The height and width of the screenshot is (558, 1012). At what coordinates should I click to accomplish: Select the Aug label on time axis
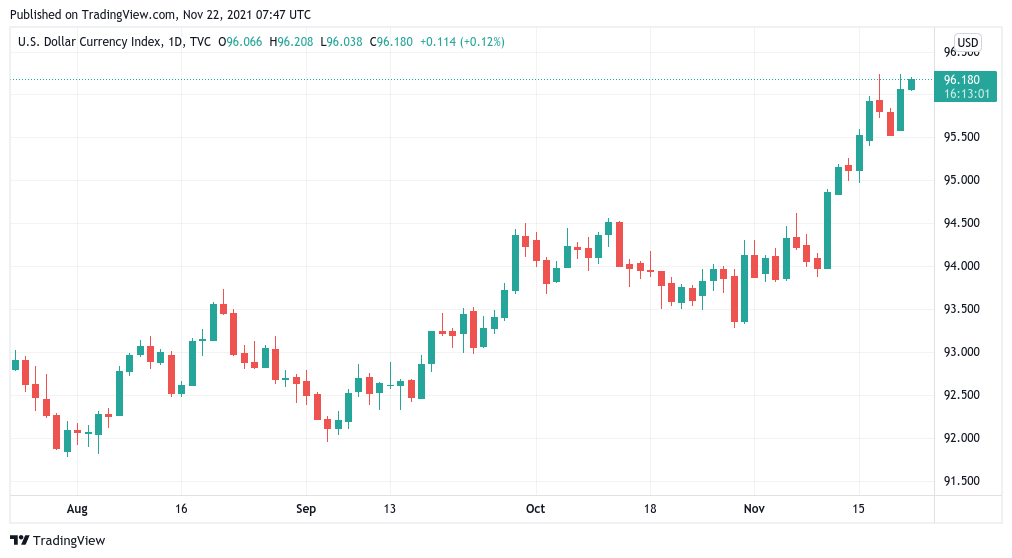pyautogui.click(x=77, y=509)
